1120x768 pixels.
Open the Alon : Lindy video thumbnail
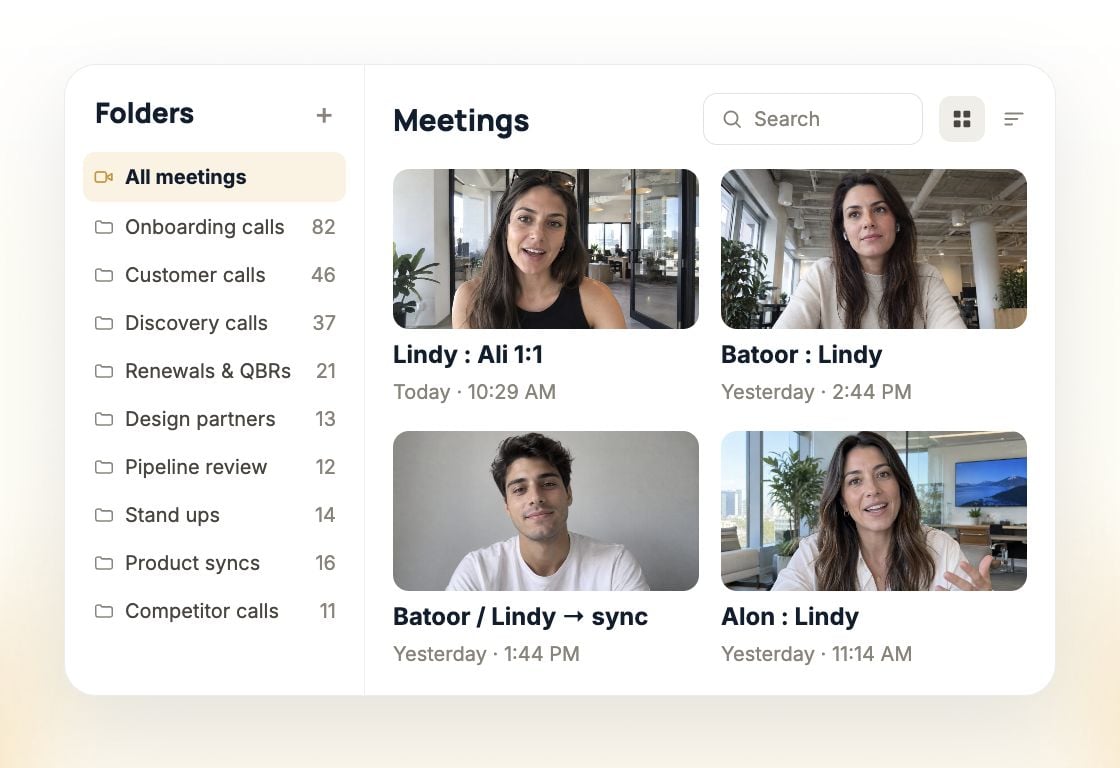[x=874, y=511]
